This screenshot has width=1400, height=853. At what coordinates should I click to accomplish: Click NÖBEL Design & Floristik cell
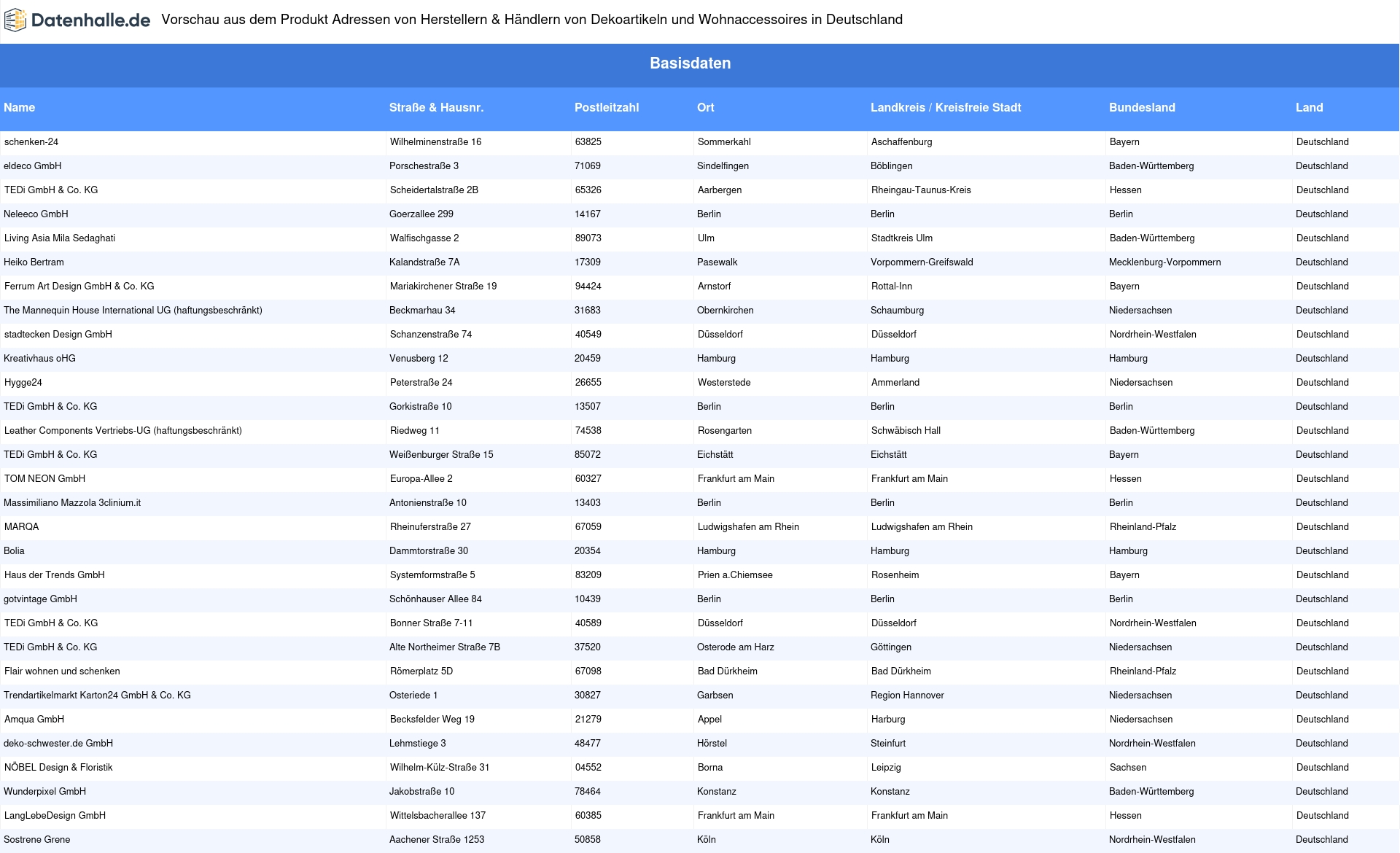pos(58,768)
